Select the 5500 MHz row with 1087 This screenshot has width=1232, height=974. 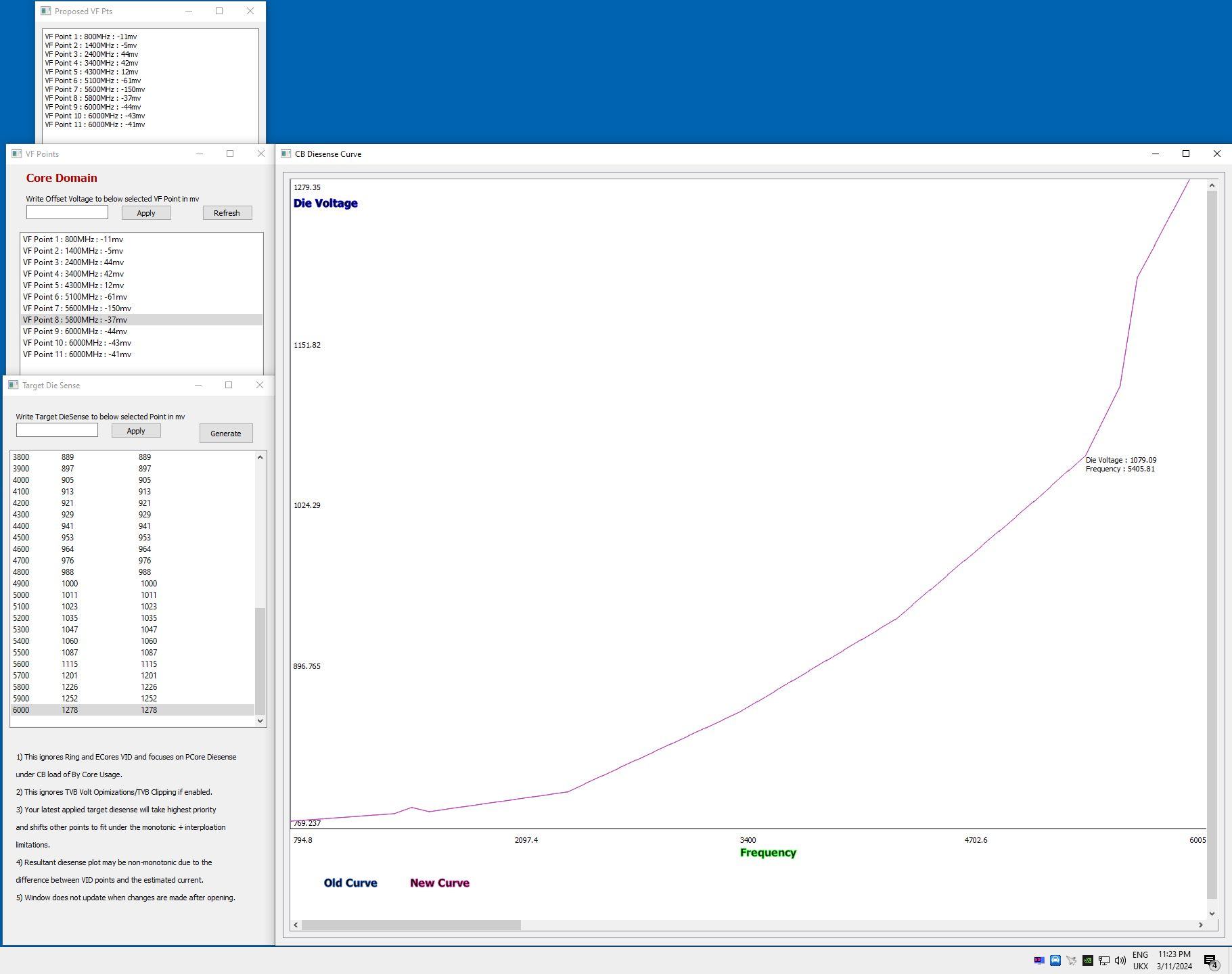tap(133, 653)
